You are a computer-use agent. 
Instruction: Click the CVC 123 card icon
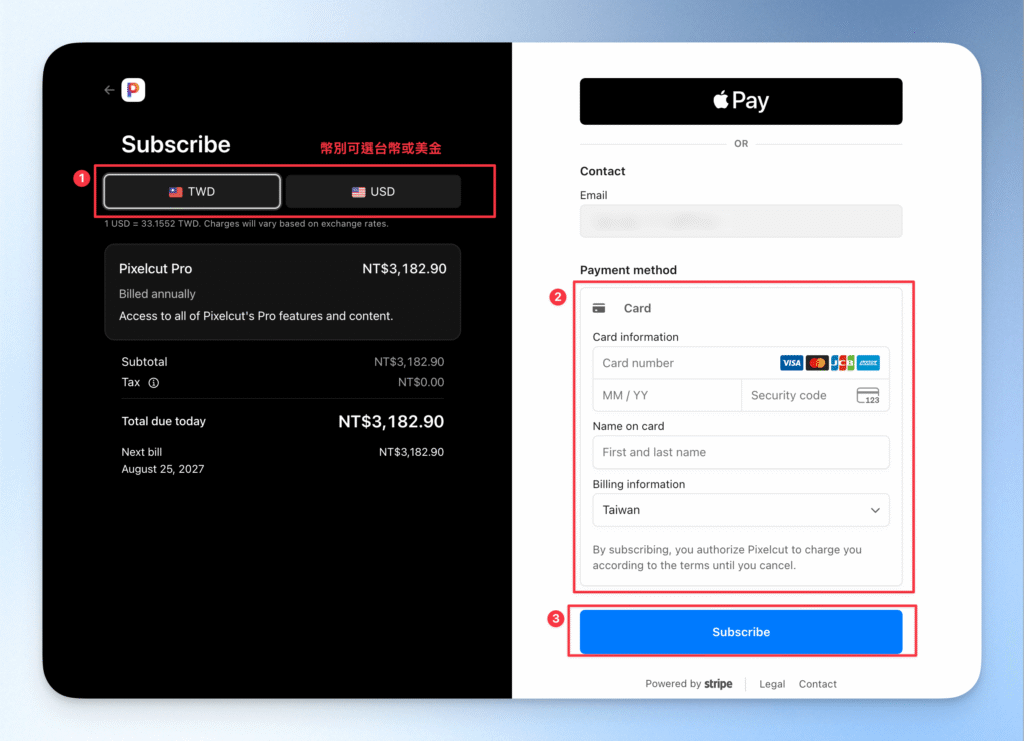[x=868, y=396]
